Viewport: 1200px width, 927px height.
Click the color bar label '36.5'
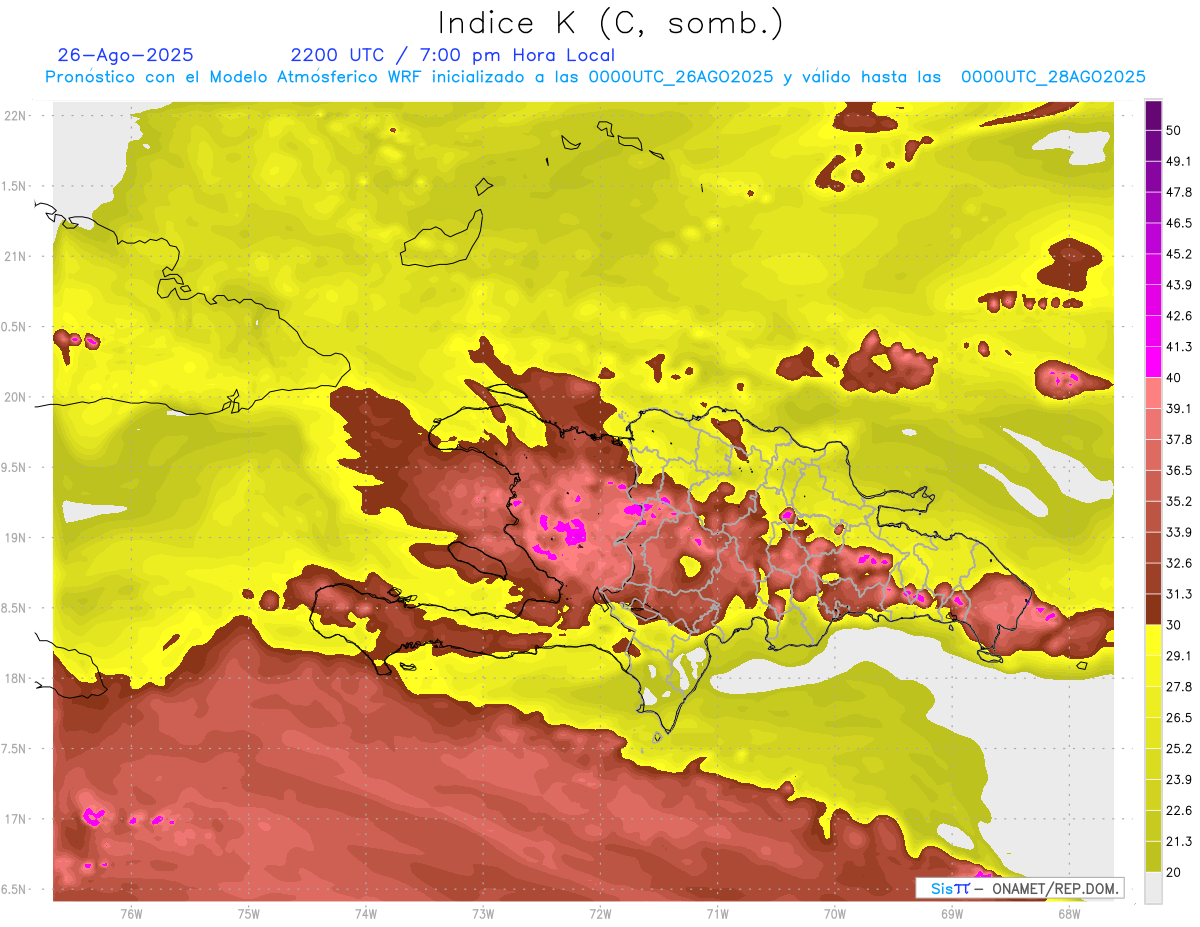click(1178, 470)
